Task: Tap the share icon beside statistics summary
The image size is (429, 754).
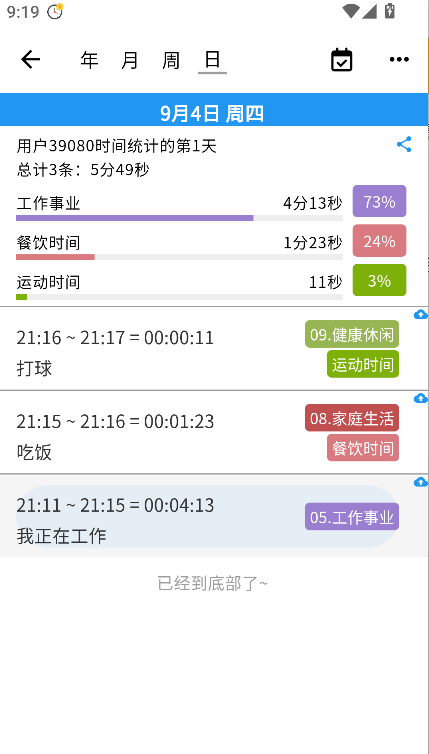Action: tap(404, 144)
